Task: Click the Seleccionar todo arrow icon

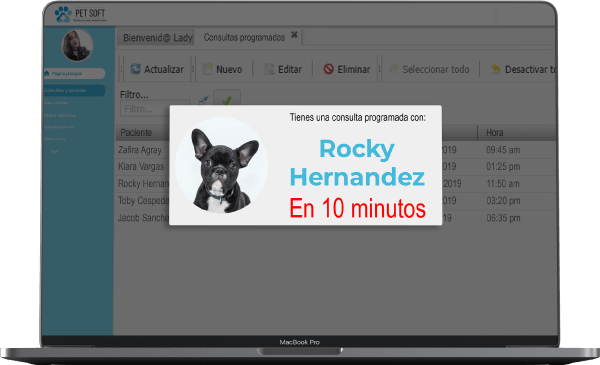Action: [394, 69]
